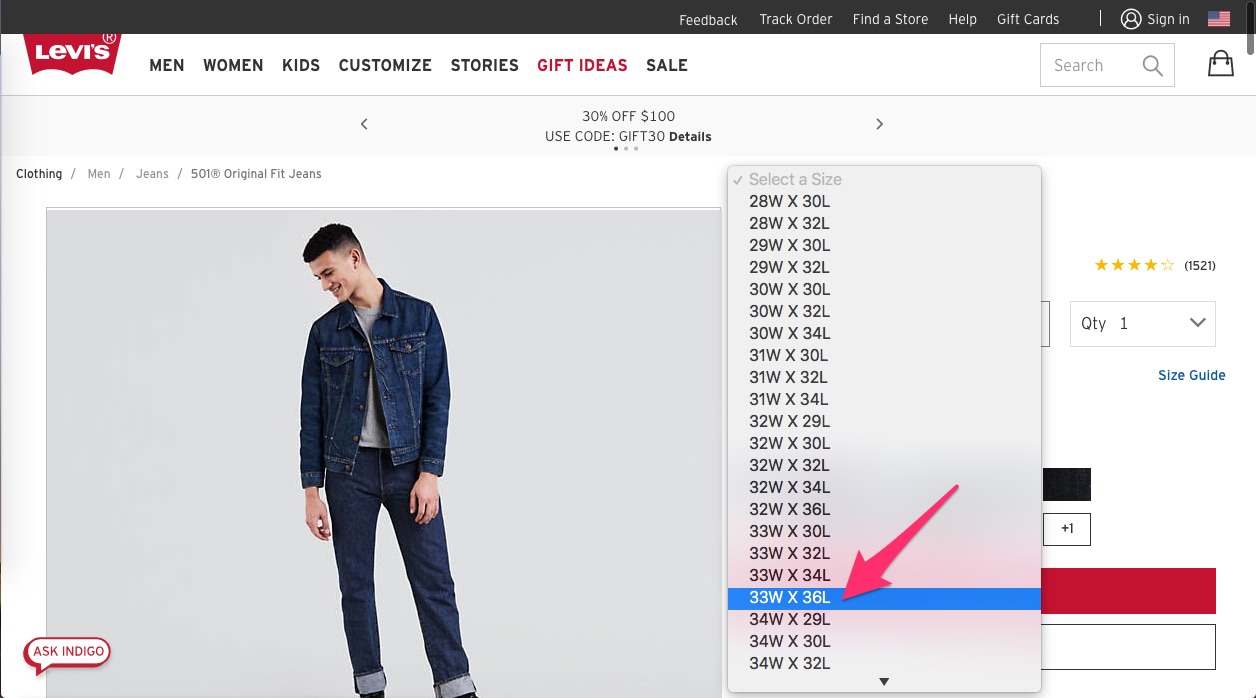Select the black color swatch
1256x698 pixels.
[1066, 484]
